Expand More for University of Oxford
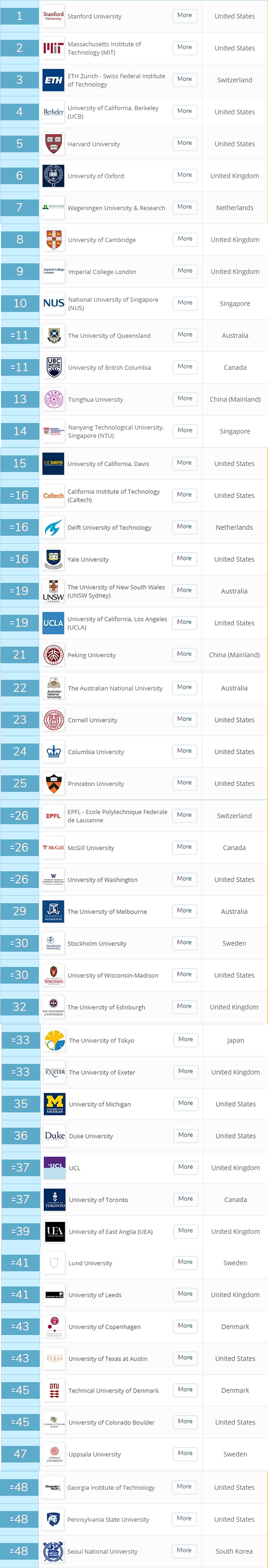This screenshot has height=1568, width=268. coord(185,175)
